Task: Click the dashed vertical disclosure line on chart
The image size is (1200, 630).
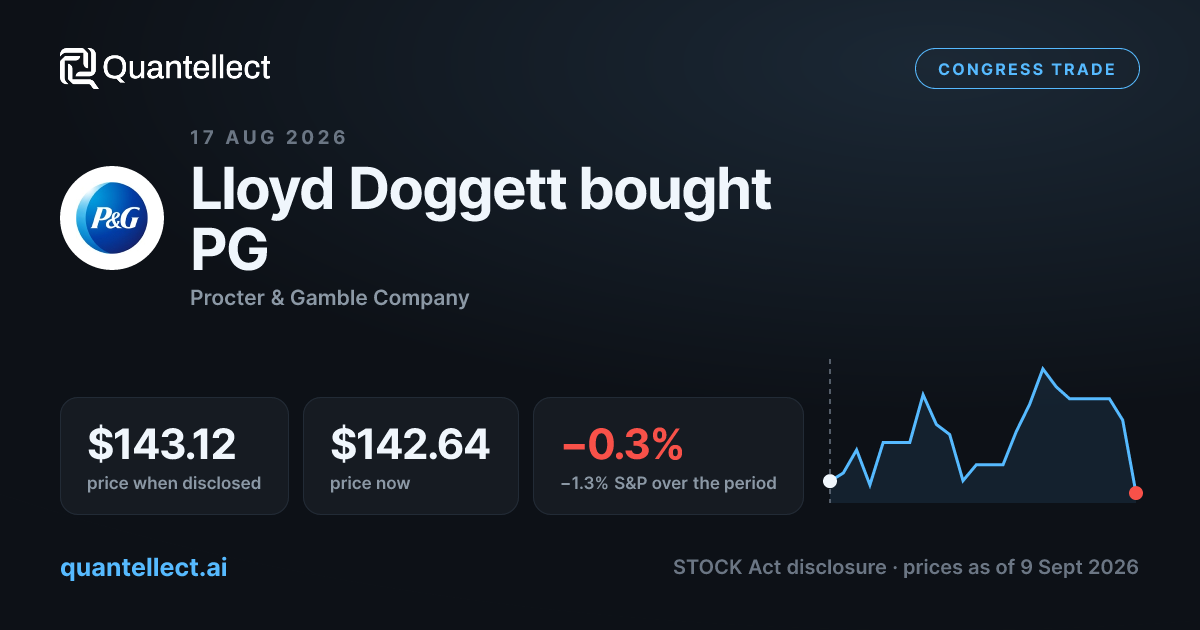Action: tap(829, 415)
